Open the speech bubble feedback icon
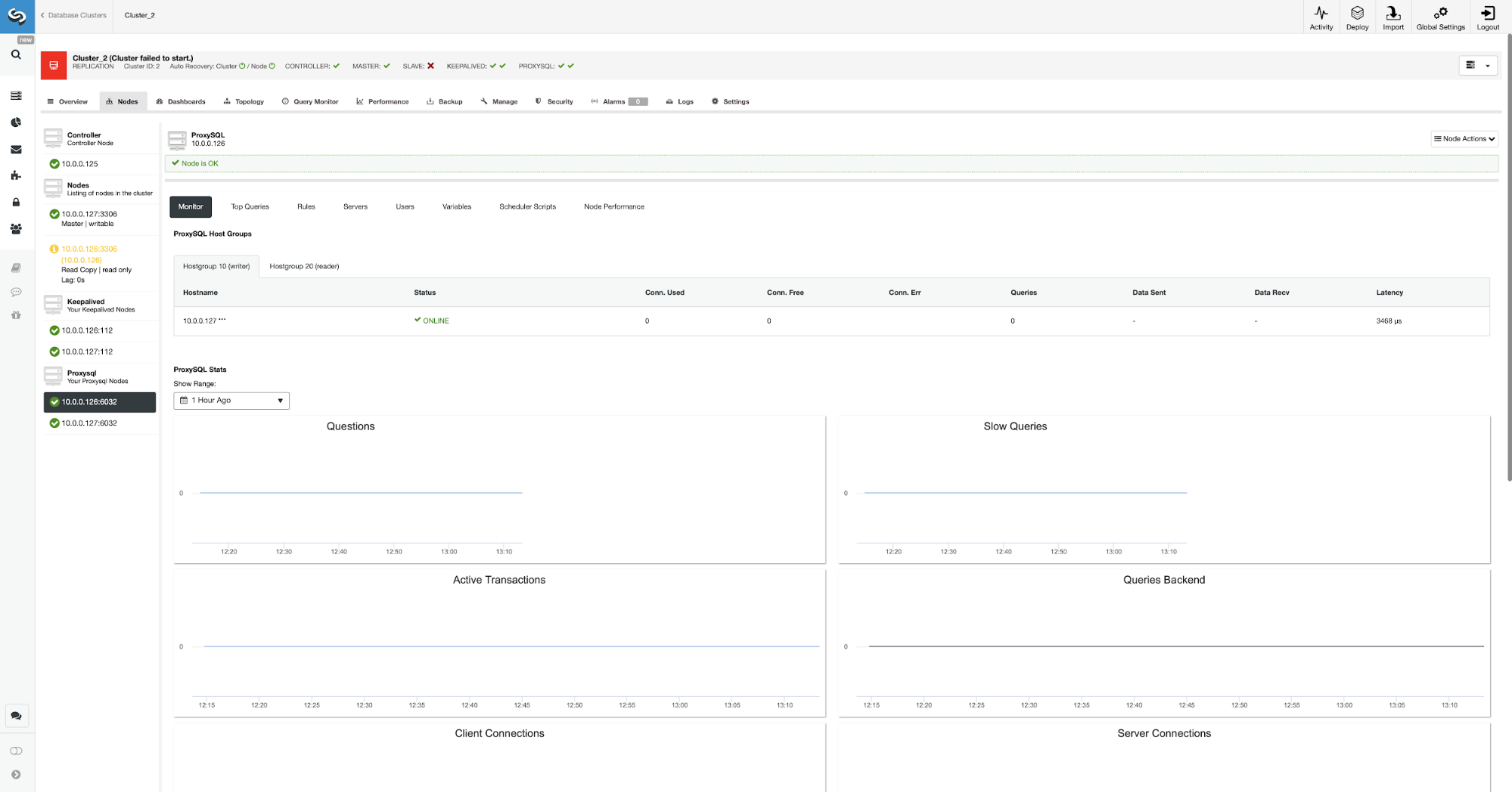The height and width of the screenshot is (793, 1512). coord(16,292)
